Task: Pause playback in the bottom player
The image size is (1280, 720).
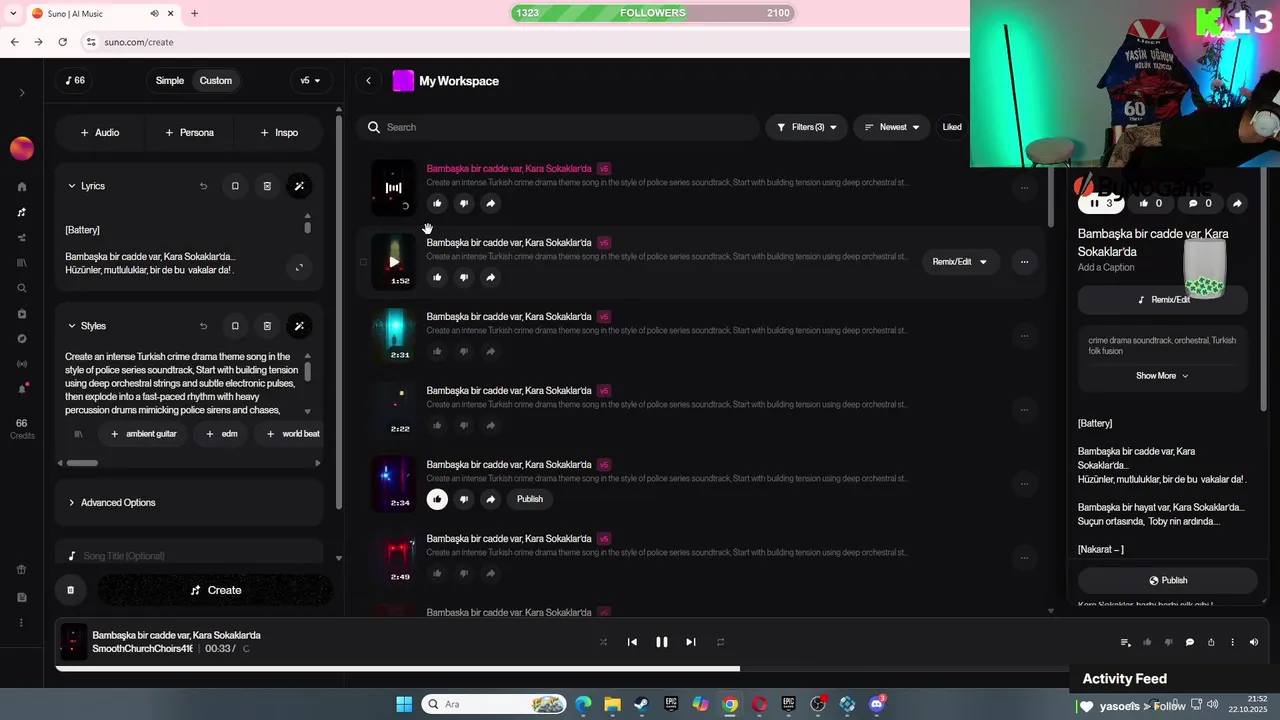Action: click(x=661, y=642)
